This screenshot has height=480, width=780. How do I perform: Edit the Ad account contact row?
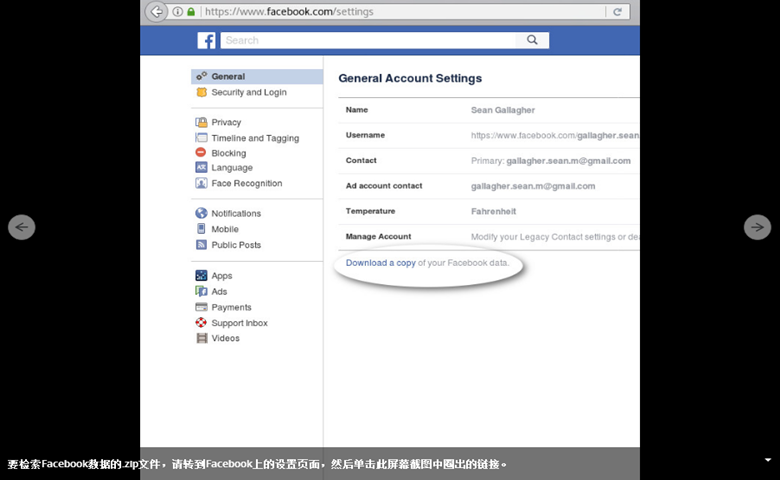coord(489,186)
